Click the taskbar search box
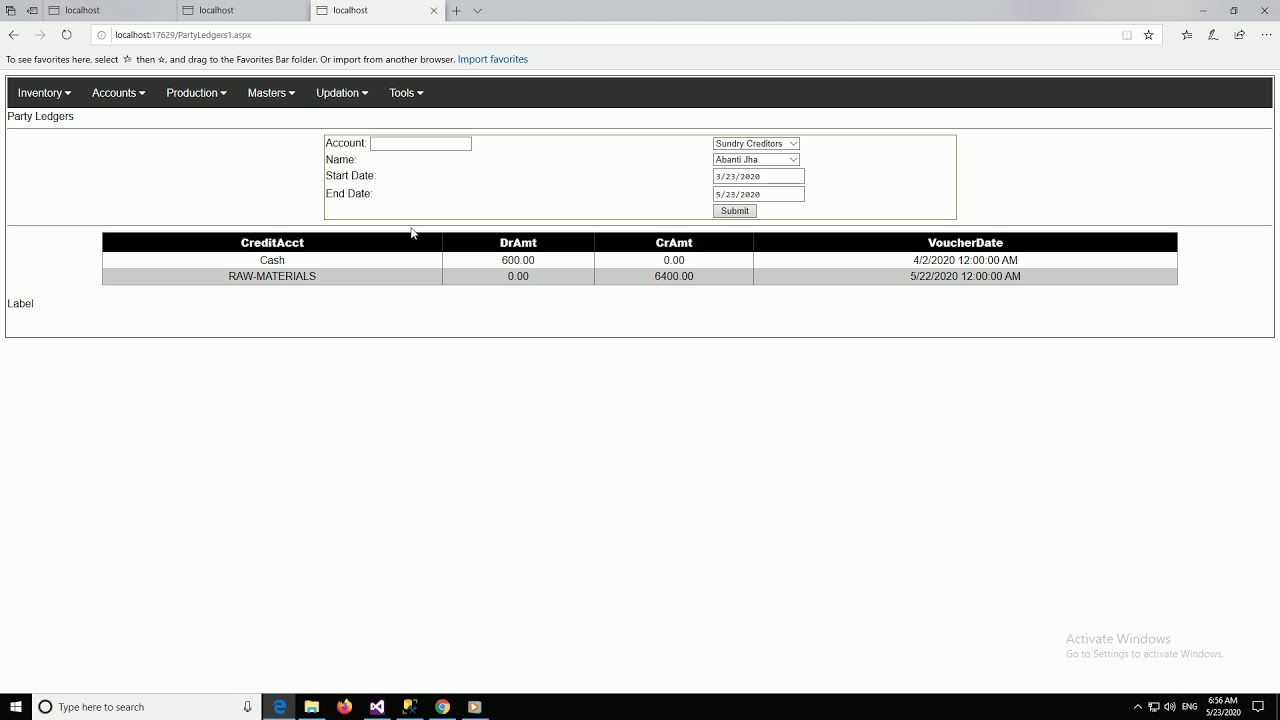Viewport: 1280px width, 720px height. coord(146,707)
